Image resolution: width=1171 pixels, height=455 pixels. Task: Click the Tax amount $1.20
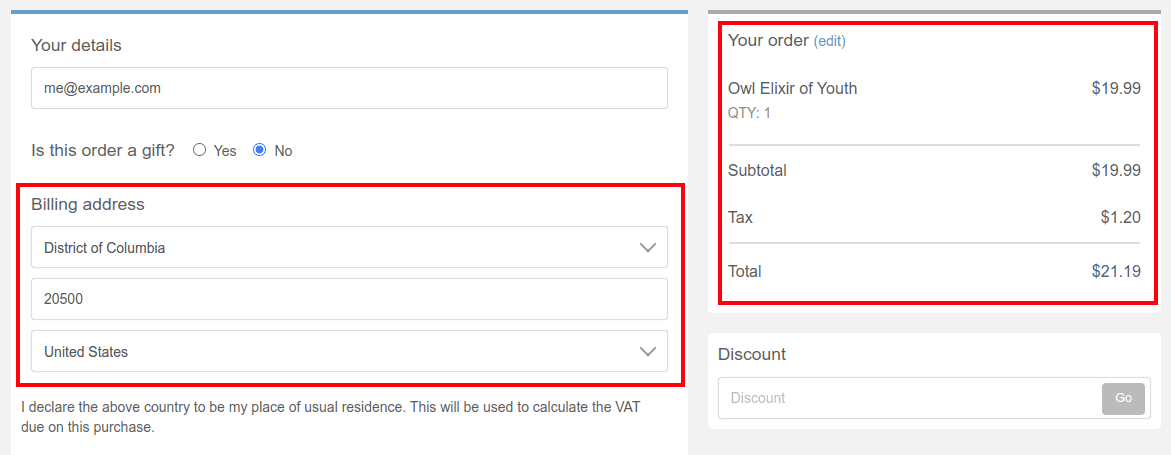(x=1120, y=217)
